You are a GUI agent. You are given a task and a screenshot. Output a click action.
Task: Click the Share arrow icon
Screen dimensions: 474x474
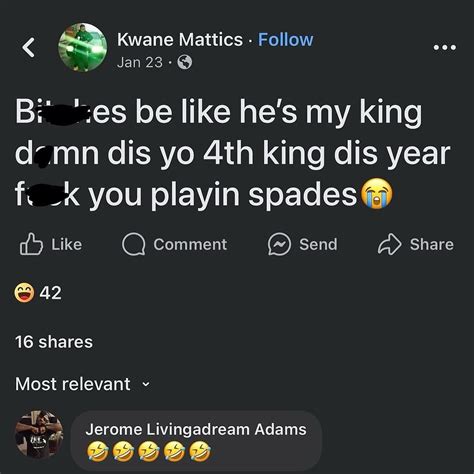(x=389, y=244)
